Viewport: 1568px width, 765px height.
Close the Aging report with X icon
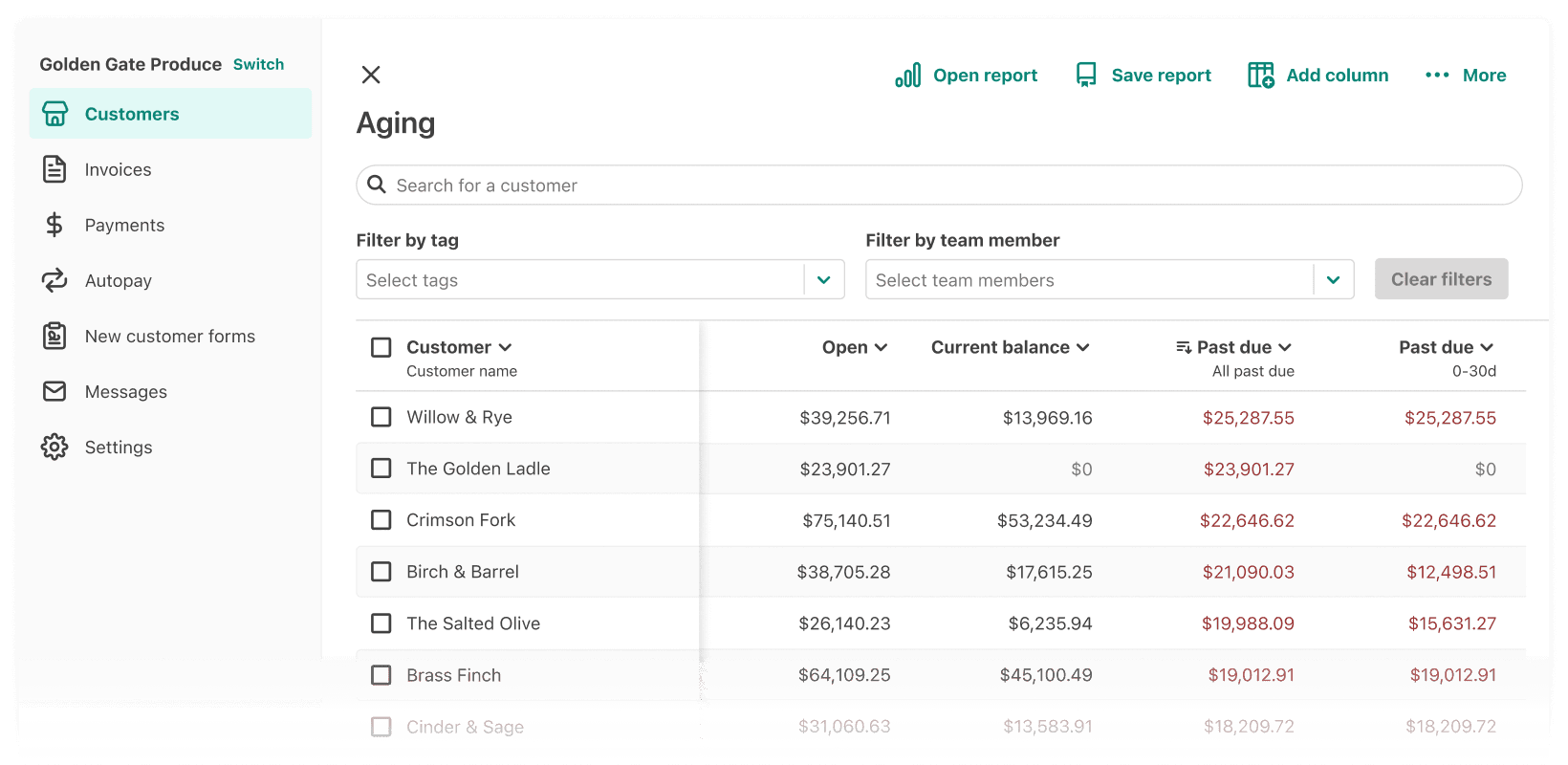[371, 75]
